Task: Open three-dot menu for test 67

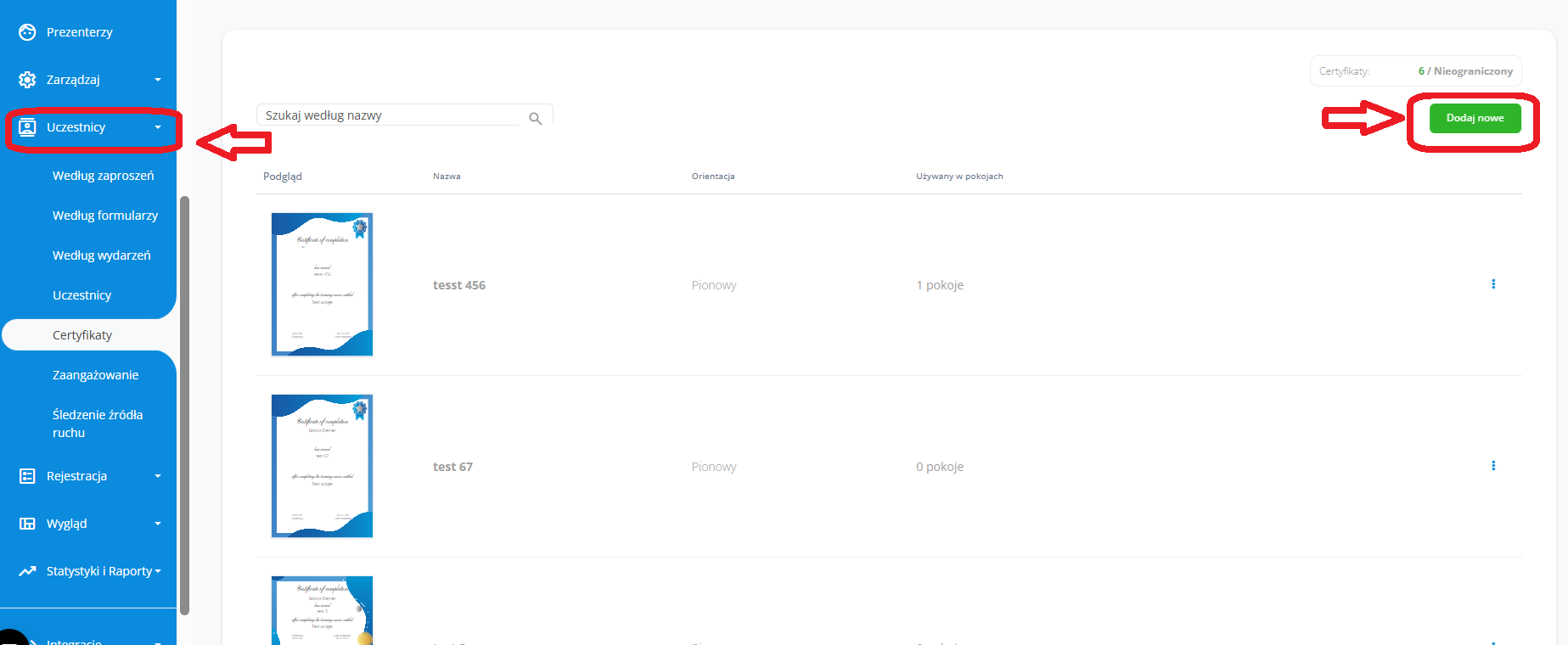Action: 1492,466
